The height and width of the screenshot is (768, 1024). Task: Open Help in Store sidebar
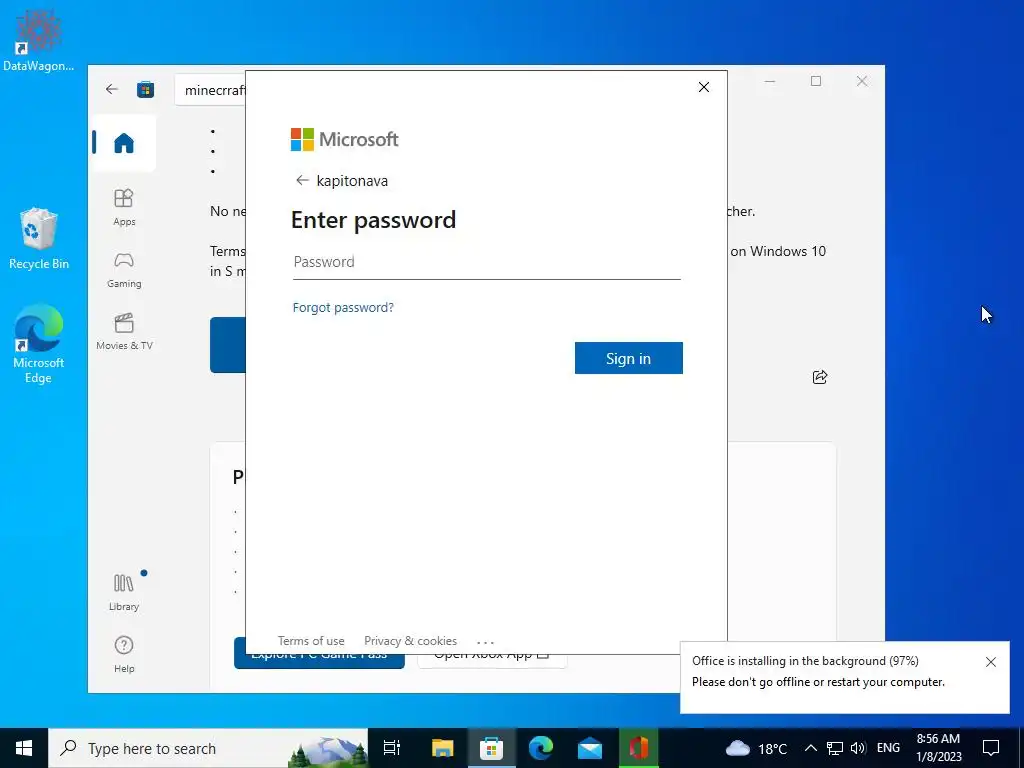(123, 654)
